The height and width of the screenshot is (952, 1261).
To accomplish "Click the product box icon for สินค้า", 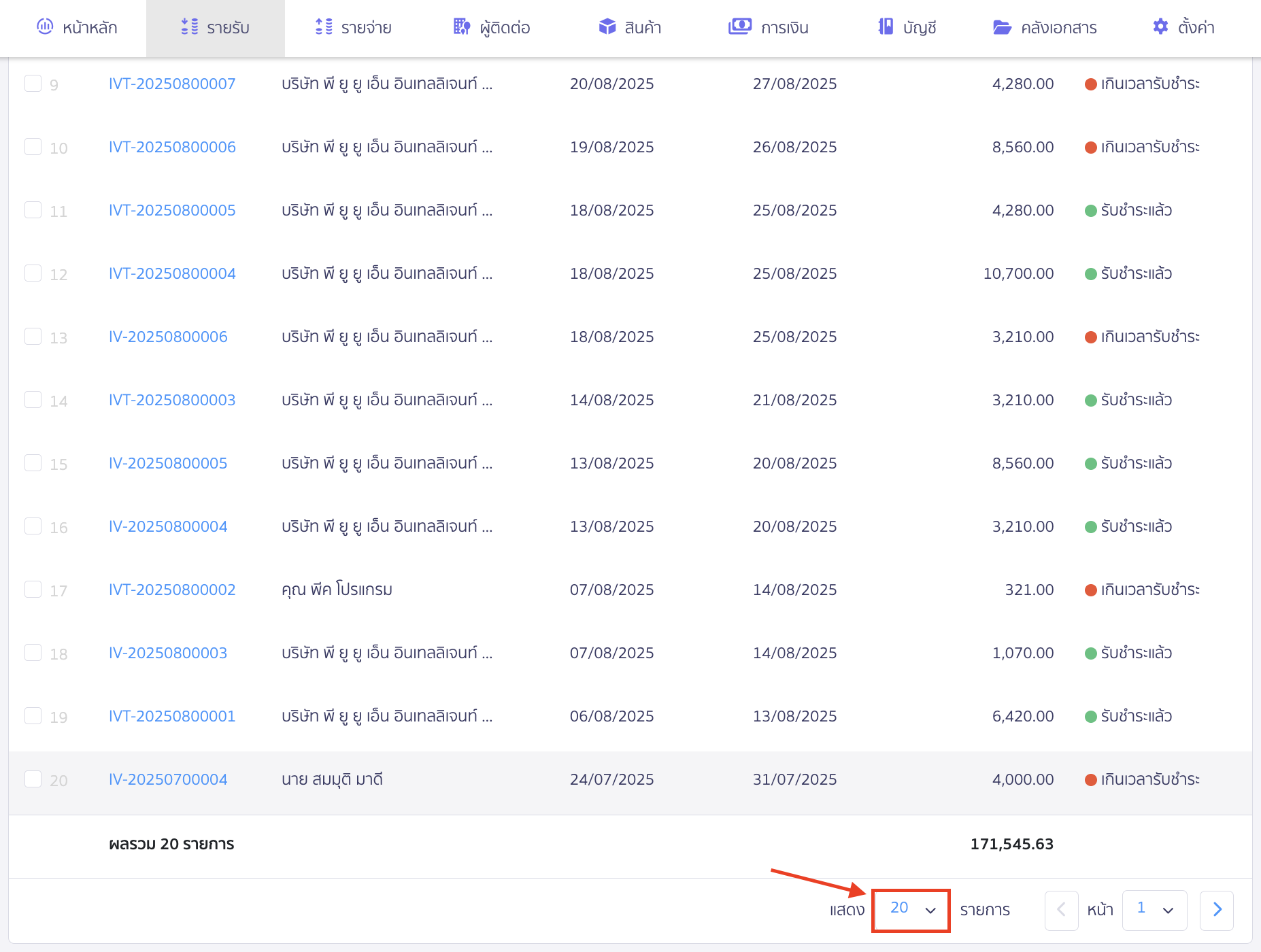I will pos(607,27).
